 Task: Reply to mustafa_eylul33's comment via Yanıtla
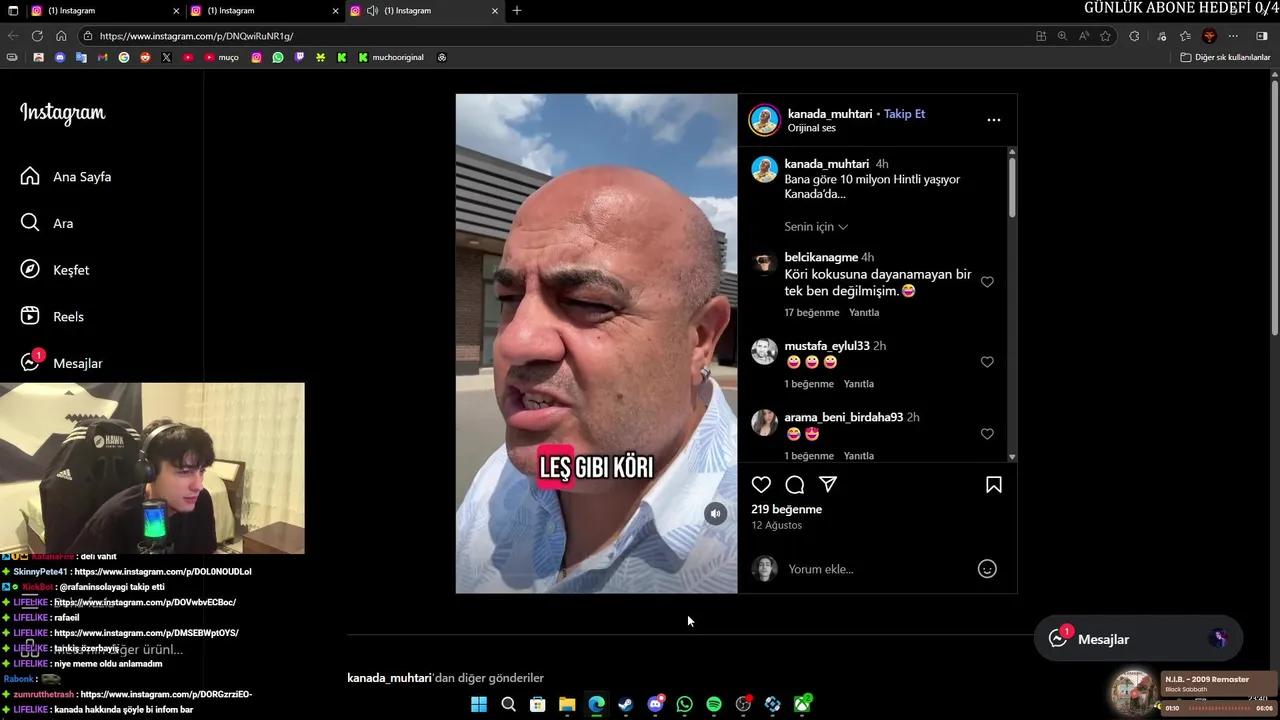[859, 384]
